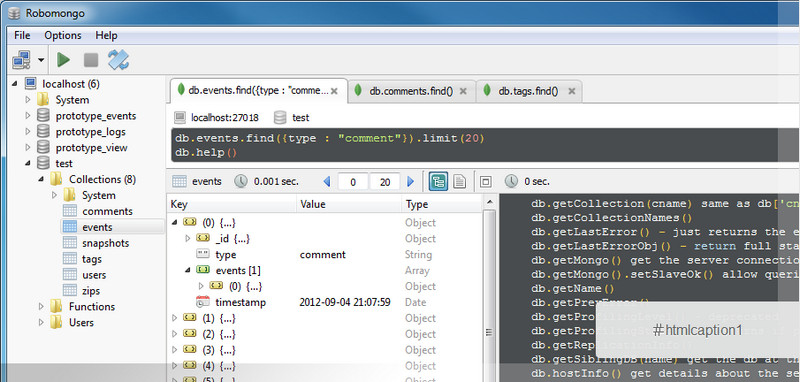This screenshot has height=382, width=800.
Task: Click the events collection icon in results bar
Action: click(179, 181)
